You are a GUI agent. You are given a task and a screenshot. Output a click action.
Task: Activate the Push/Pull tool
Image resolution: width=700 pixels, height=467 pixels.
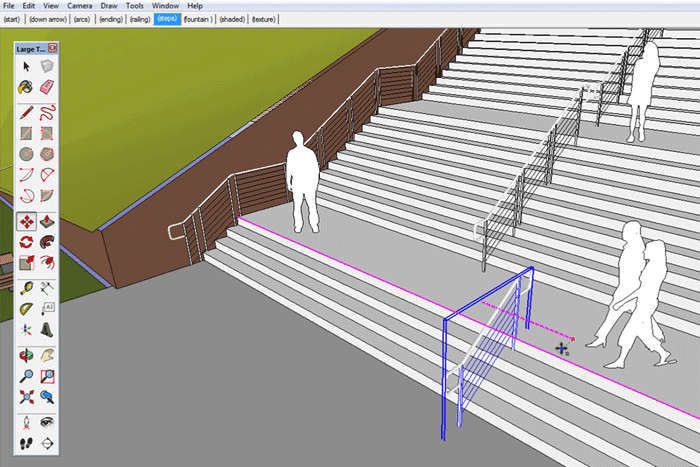46,221
